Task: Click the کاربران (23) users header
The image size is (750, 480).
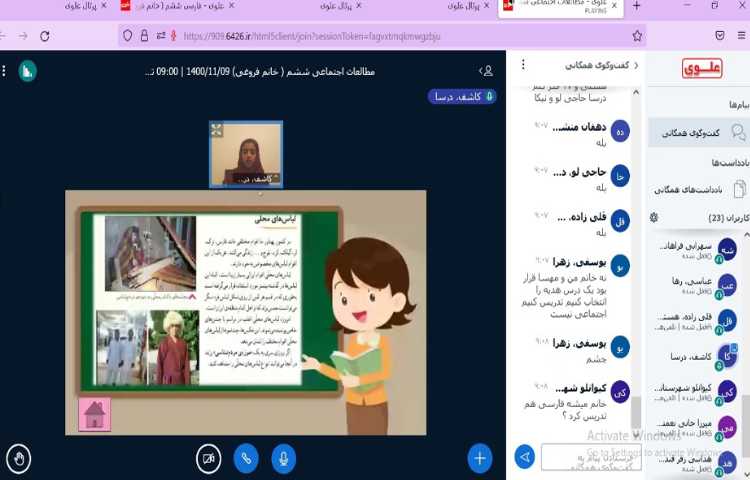Action: tap(728, 218)
